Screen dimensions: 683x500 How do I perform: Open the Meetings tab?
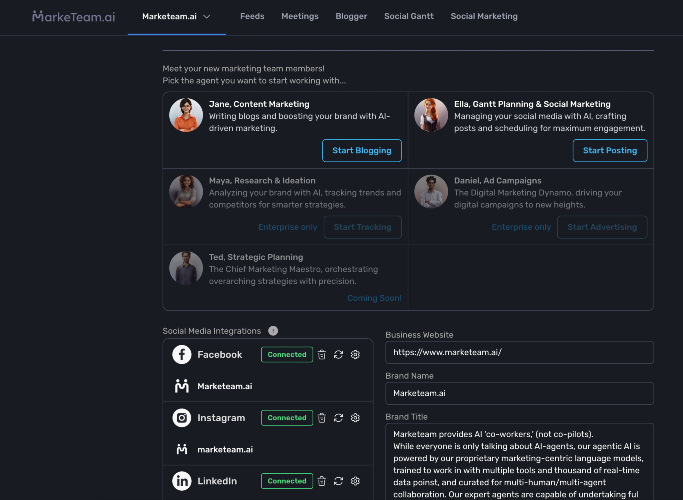pos(300,16)
